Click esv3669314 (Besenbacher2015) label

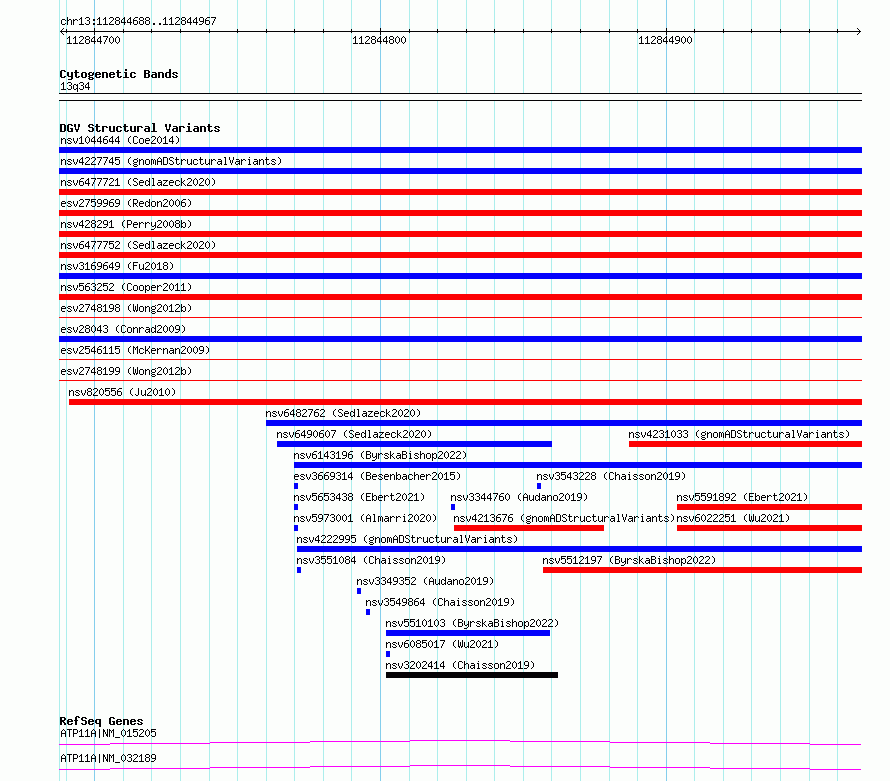point(377,476)
